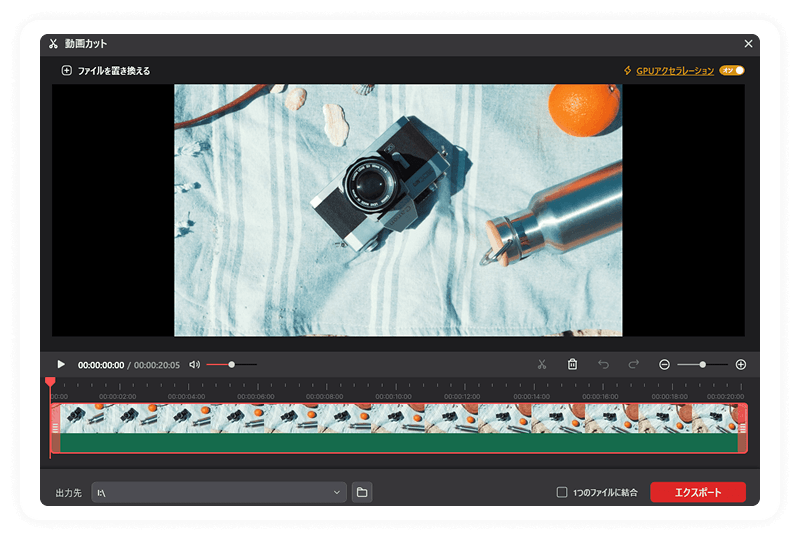Browse output folder with folder icon
The height and width of the screenshot is (540, 800).
tap(362, 492)
